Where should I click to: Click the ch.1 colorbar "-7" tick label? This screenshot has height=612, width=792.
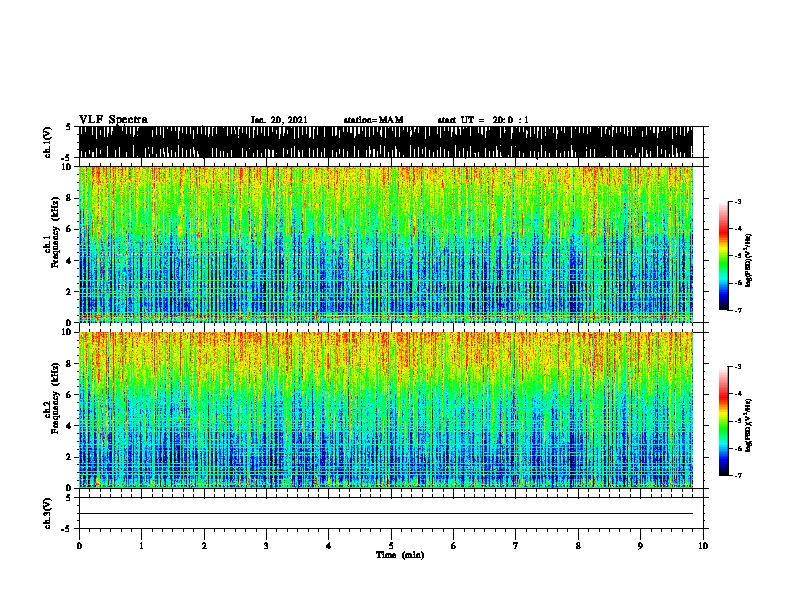tap(738, 310)
